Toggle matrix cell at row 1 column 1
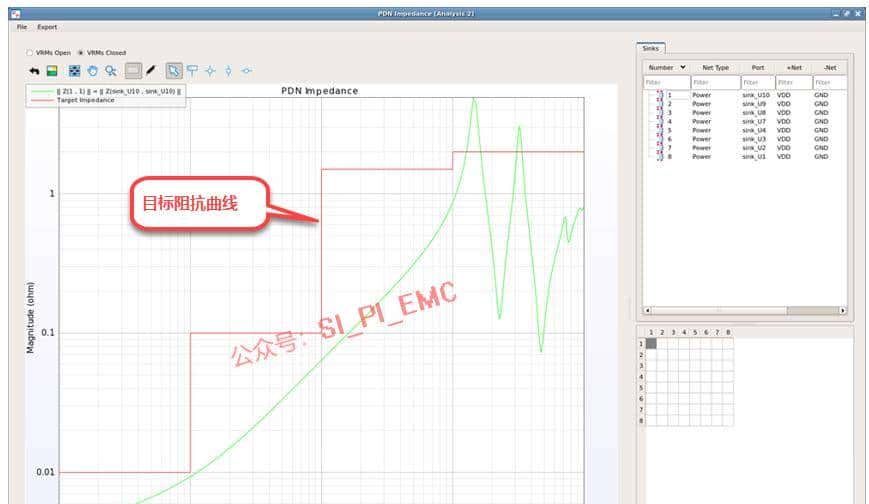The width and height of the screenshot is (869, 504). (x=651, y=343)
